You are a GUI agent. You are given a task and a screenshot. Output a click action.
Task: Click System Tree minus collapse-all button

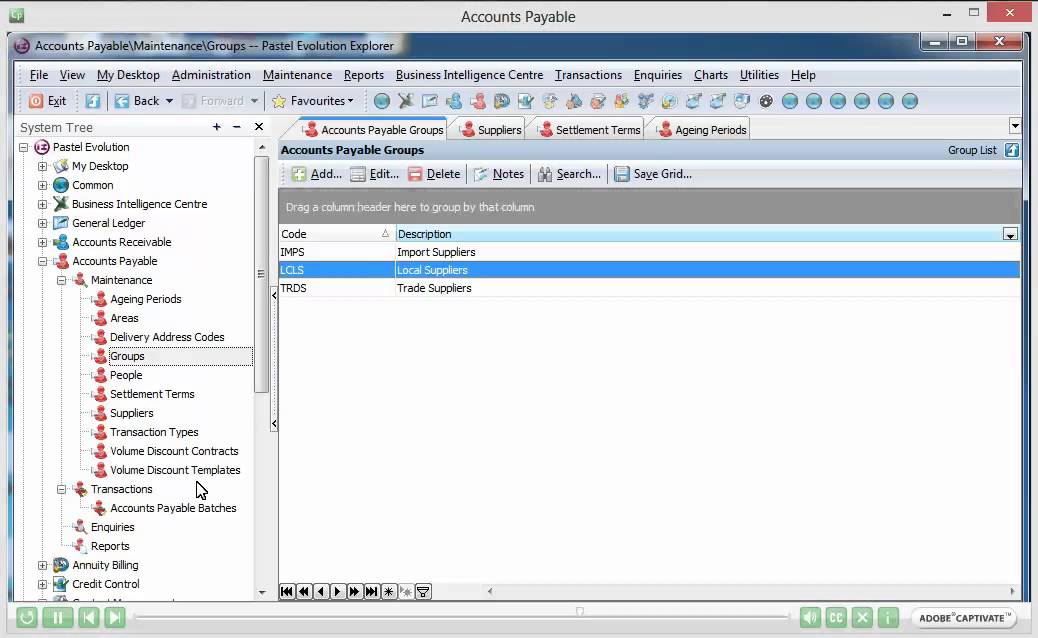pyautogui.click(x=237, y=126)
